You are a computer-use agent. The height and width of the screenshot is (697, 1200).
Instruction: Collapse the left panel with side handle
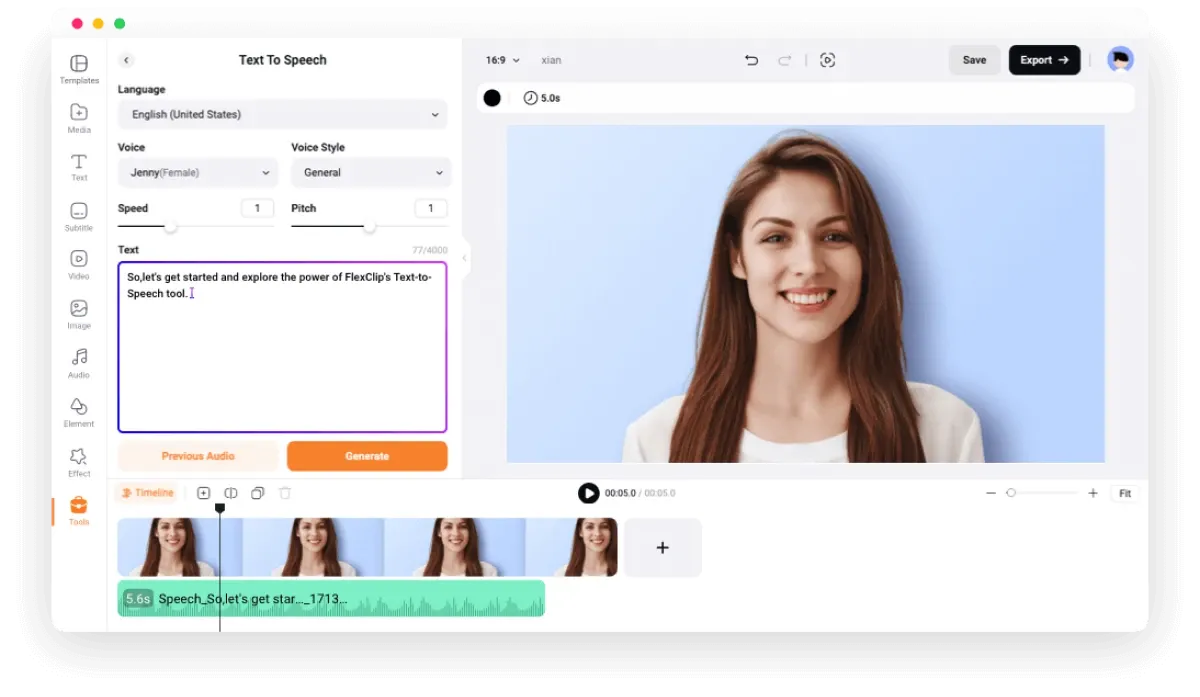464,258
